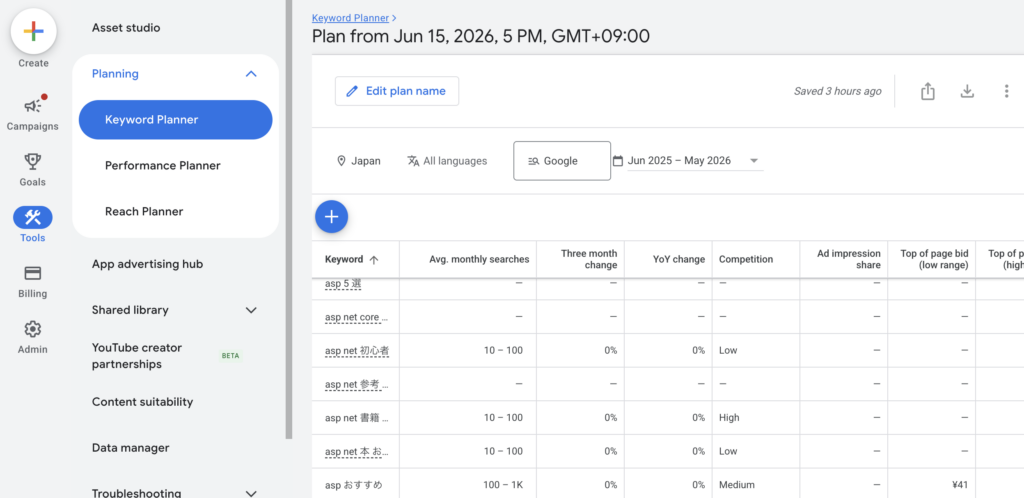This screenshot has height=498, width=1024.
Task: Sort by Avg. monthly searches column
Action: coord(479,259)
